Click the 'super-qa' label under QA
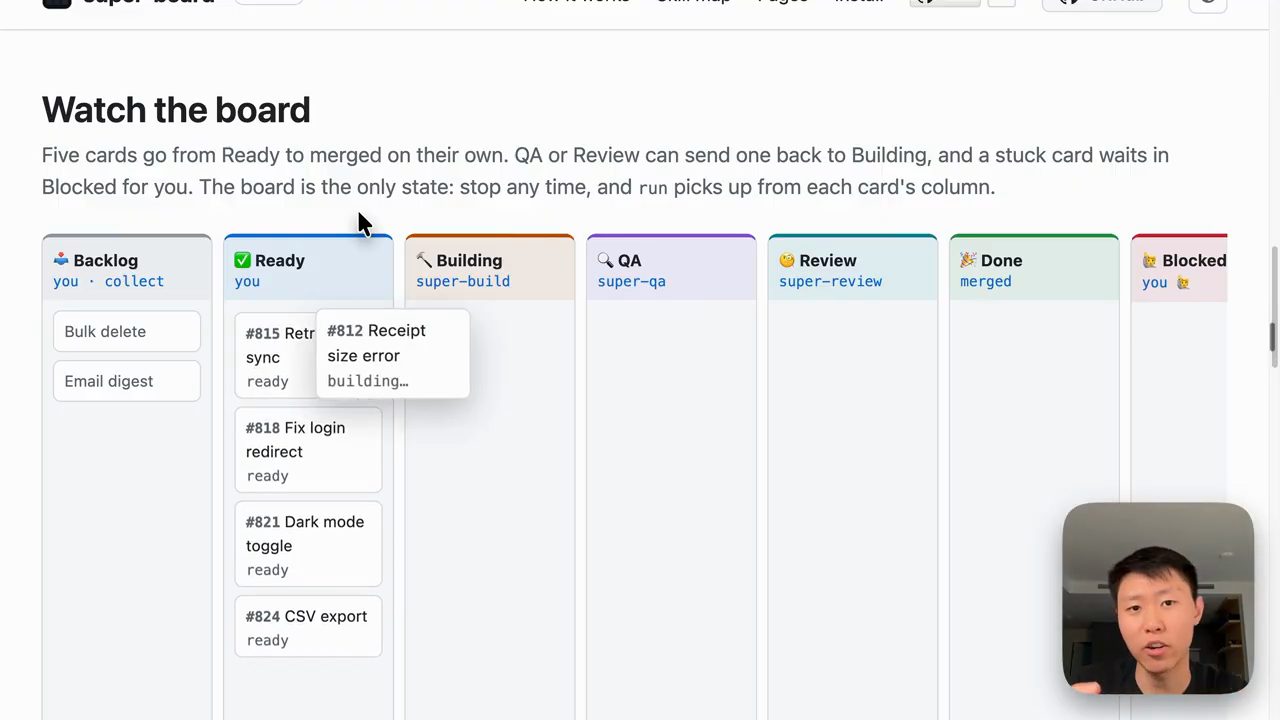 (632, 282)
